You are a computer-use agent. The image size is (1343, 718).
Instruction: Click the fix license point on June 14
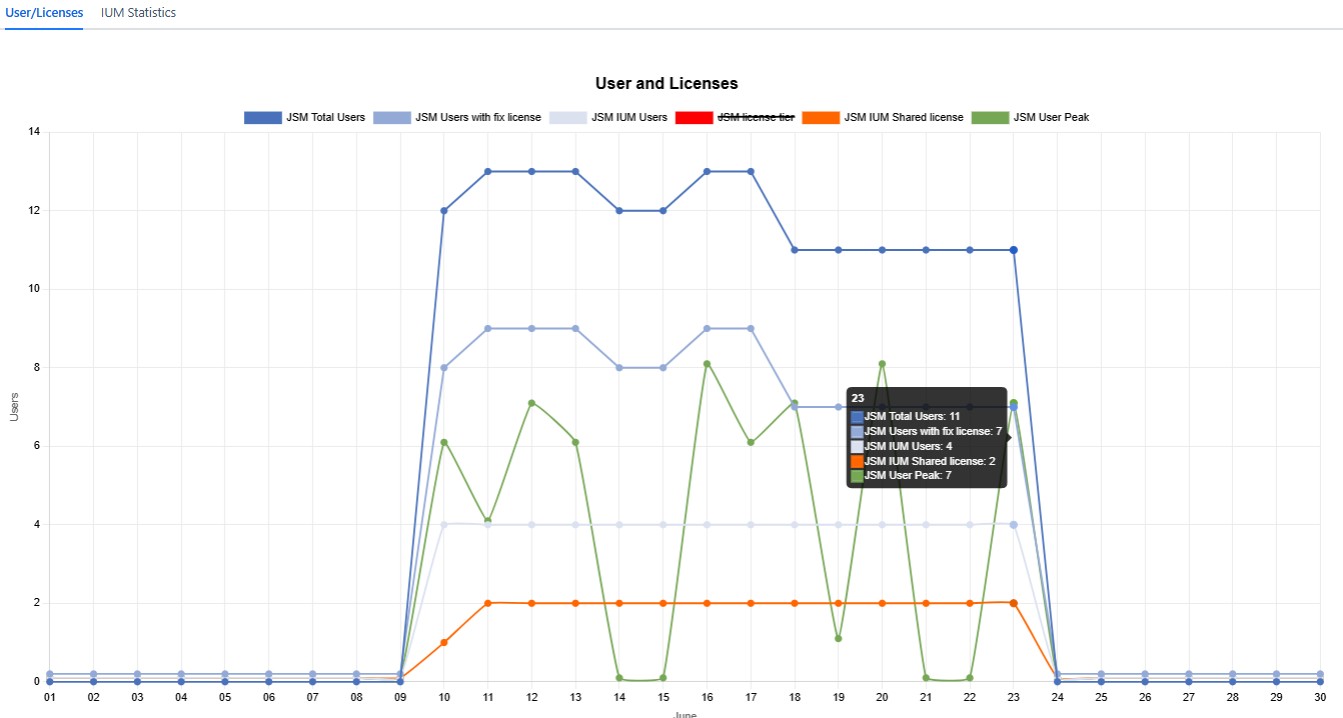pos(619,368)
